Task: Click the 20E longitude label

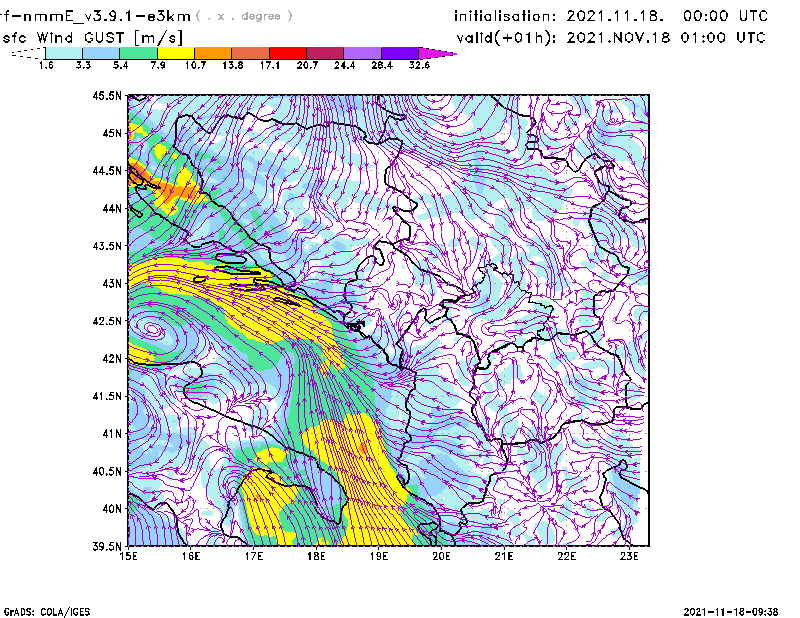Action: tap(441, 556)
